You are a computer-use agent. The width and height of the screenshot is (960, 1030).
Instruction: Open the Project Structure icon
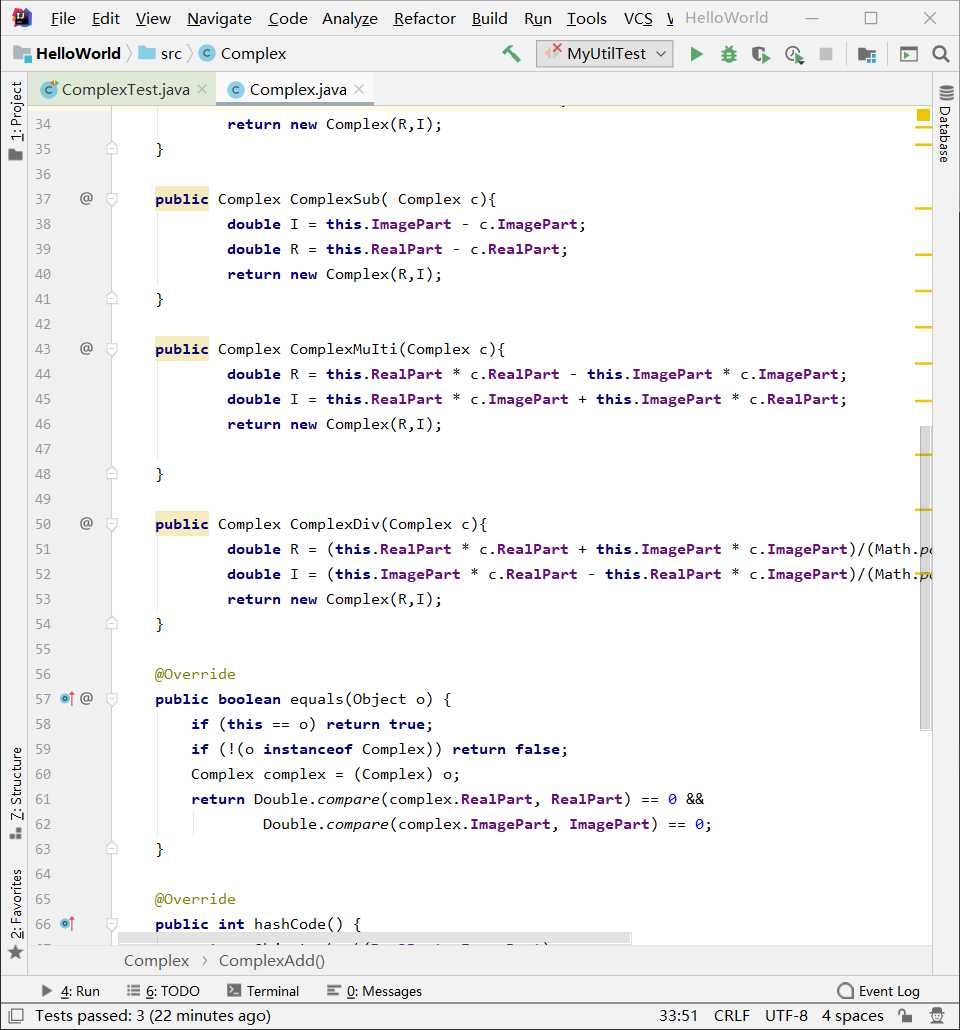click(x=867, y=54)
